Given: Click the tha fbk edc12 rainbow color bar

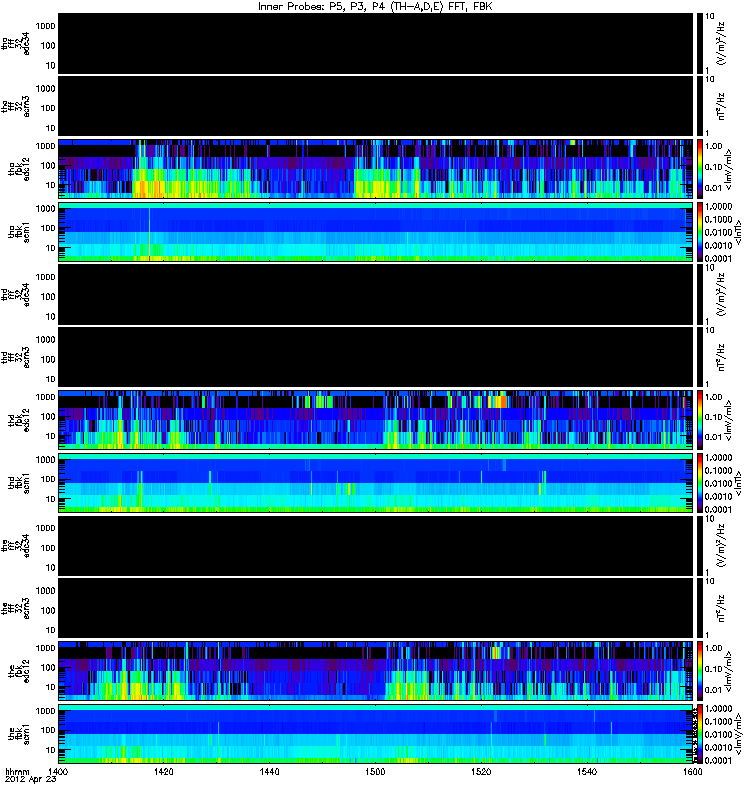Looking at the screenshot, I should [x=699, y=169].
